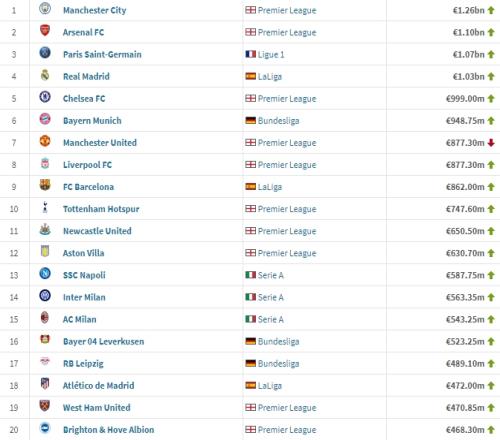Open Serie A link in SSC Napoli row
Screen dimensions: 500x440
[x=270, y=275]
